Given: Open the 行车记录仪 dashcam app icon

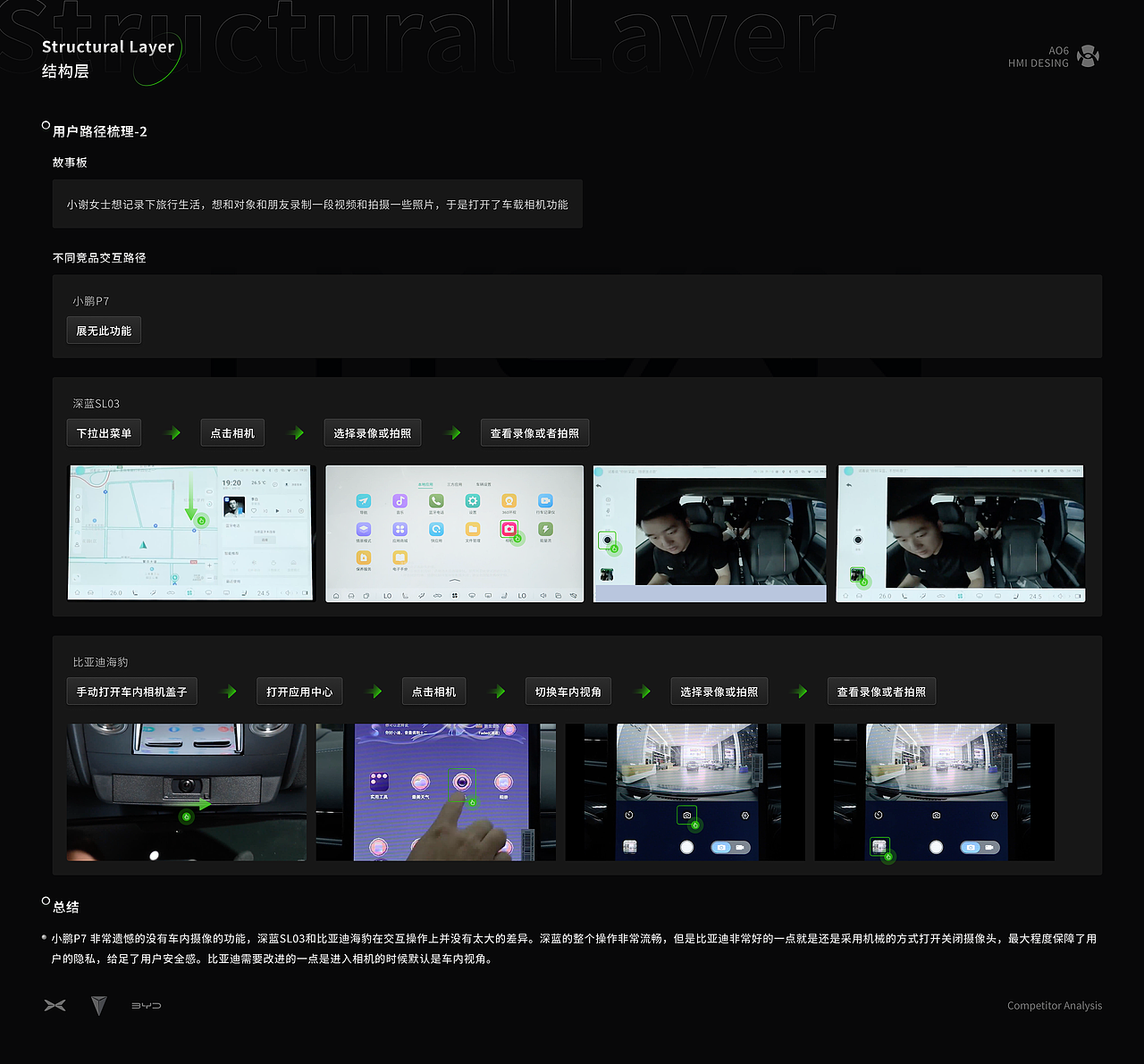Looking at the screenshot, I should point(545,501).
